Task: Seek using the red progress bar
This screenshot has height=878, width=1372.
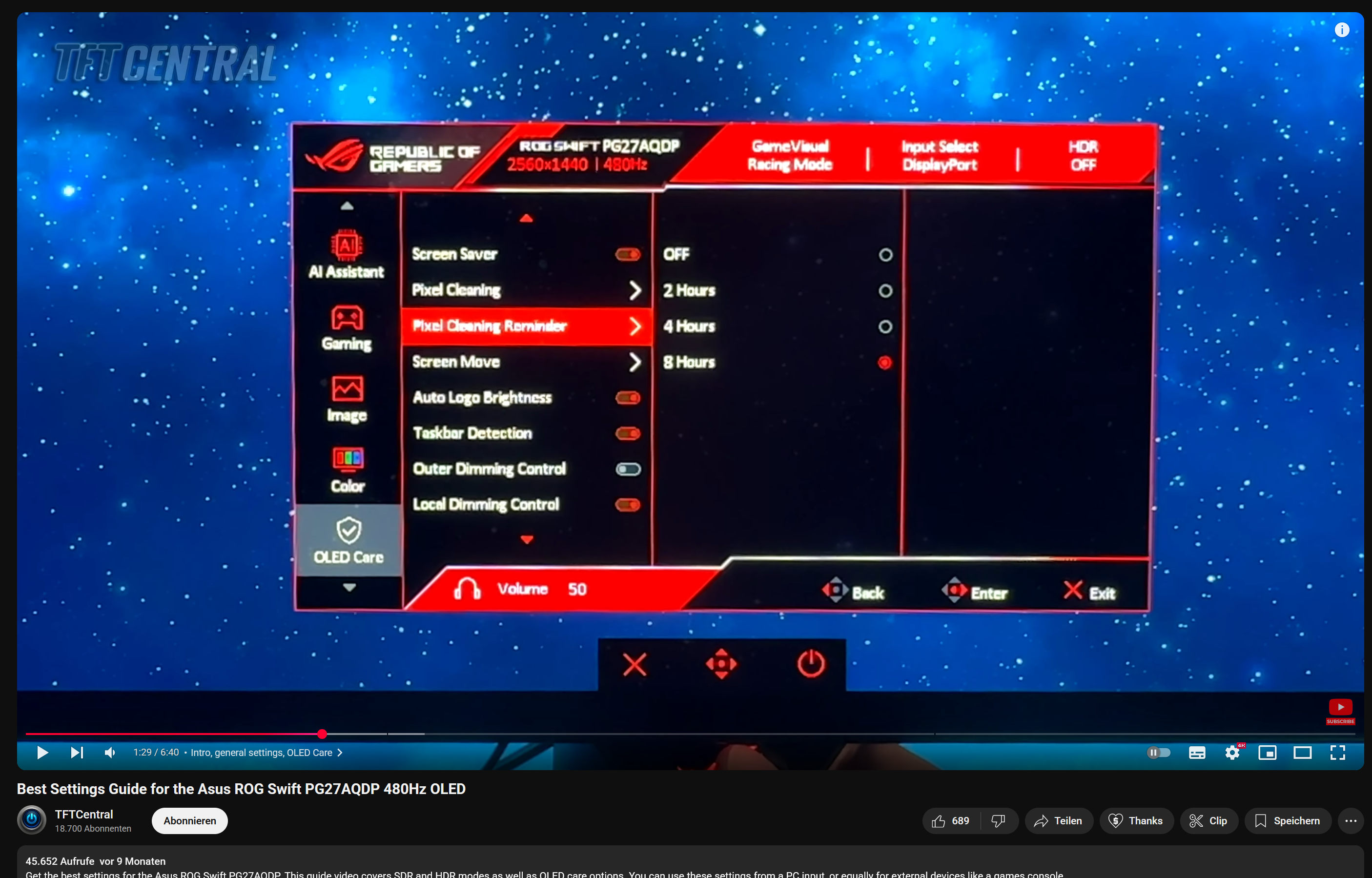Action: [323, 734]
